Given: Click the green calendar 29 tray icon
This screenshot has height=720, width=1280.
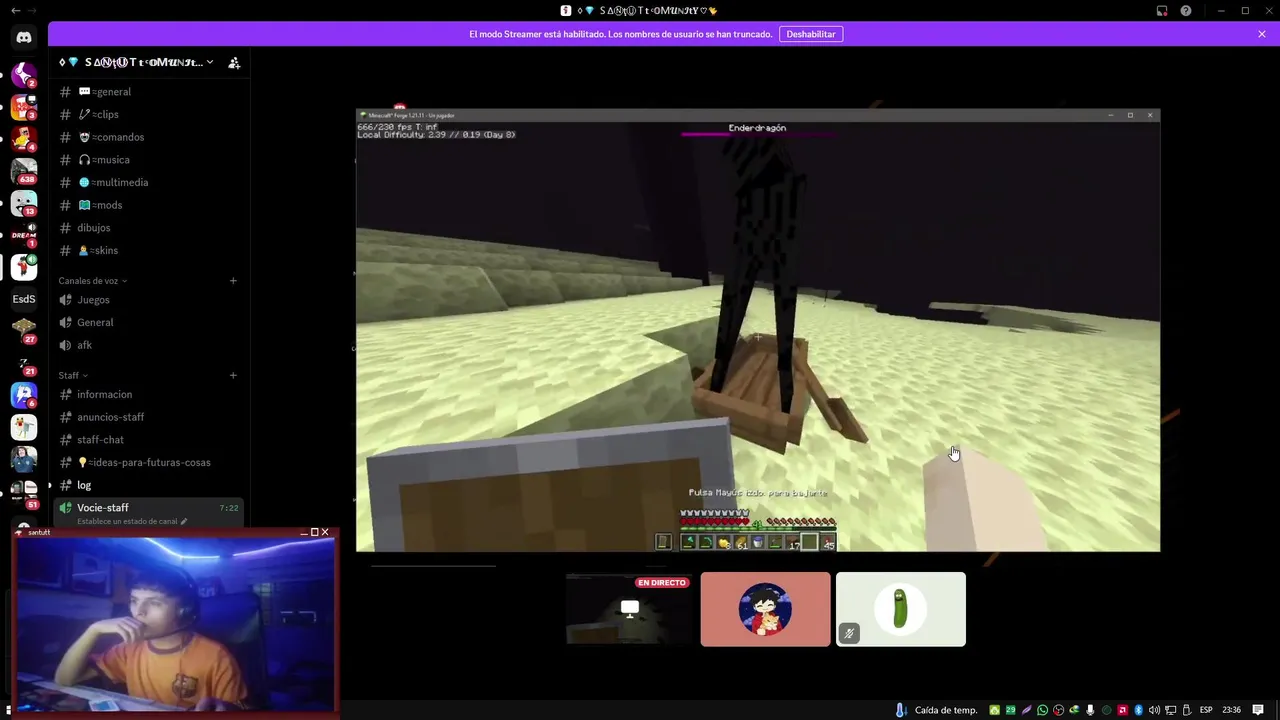Looking at the screenshot, I should click(x=1011, y=710).
